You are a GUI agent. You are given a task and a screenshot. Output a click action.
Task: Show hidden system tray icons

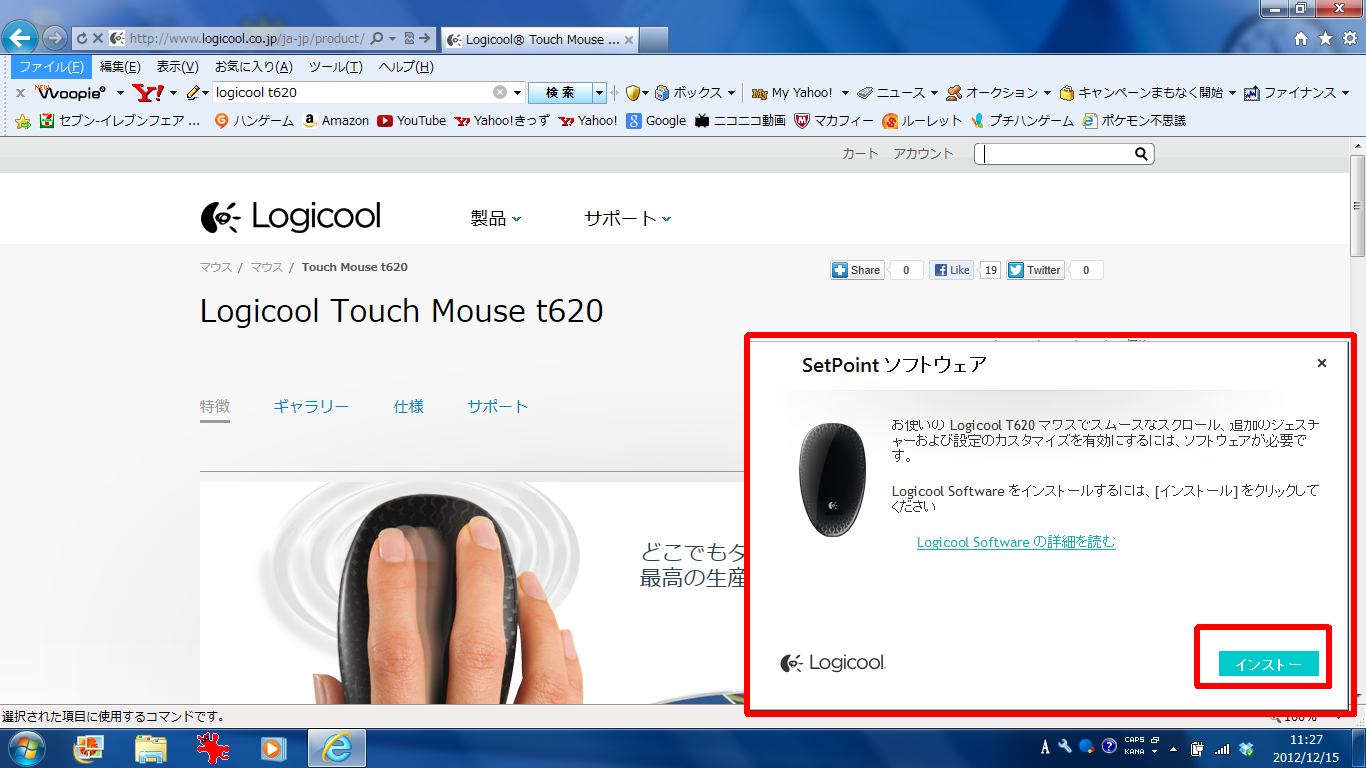point(1173,748)
